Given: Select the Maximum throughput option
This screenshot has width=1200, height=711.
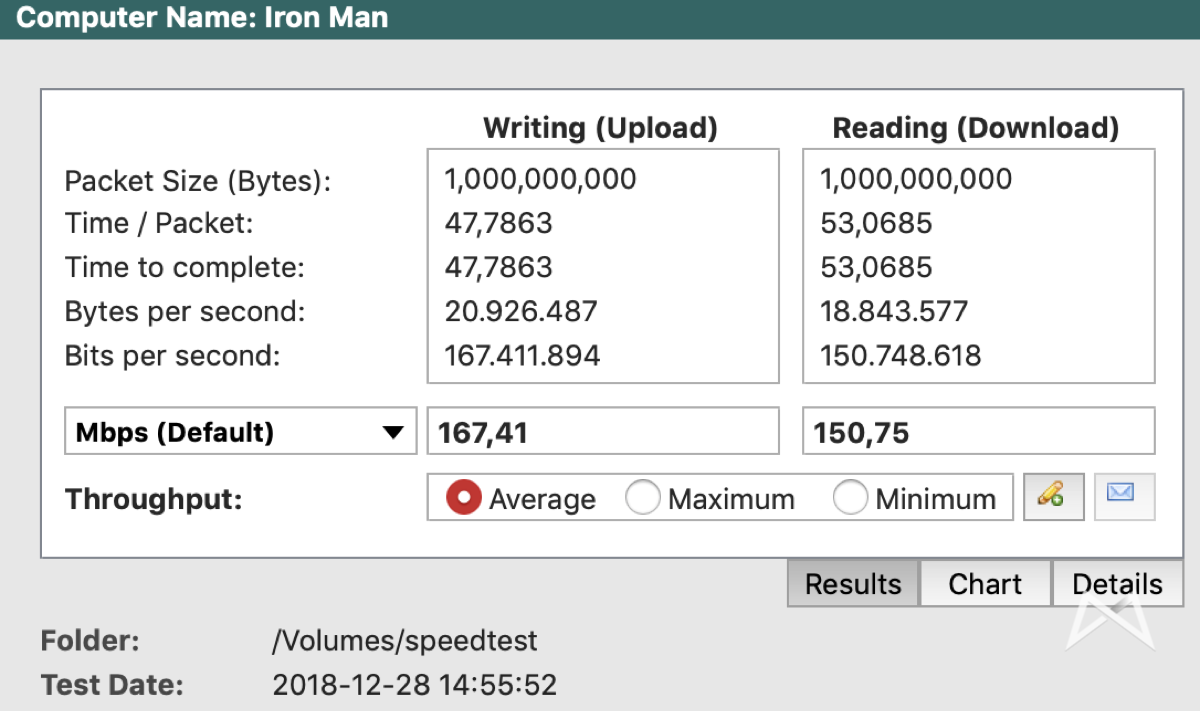Looking at the screenshot, I should tap(643, 498).
